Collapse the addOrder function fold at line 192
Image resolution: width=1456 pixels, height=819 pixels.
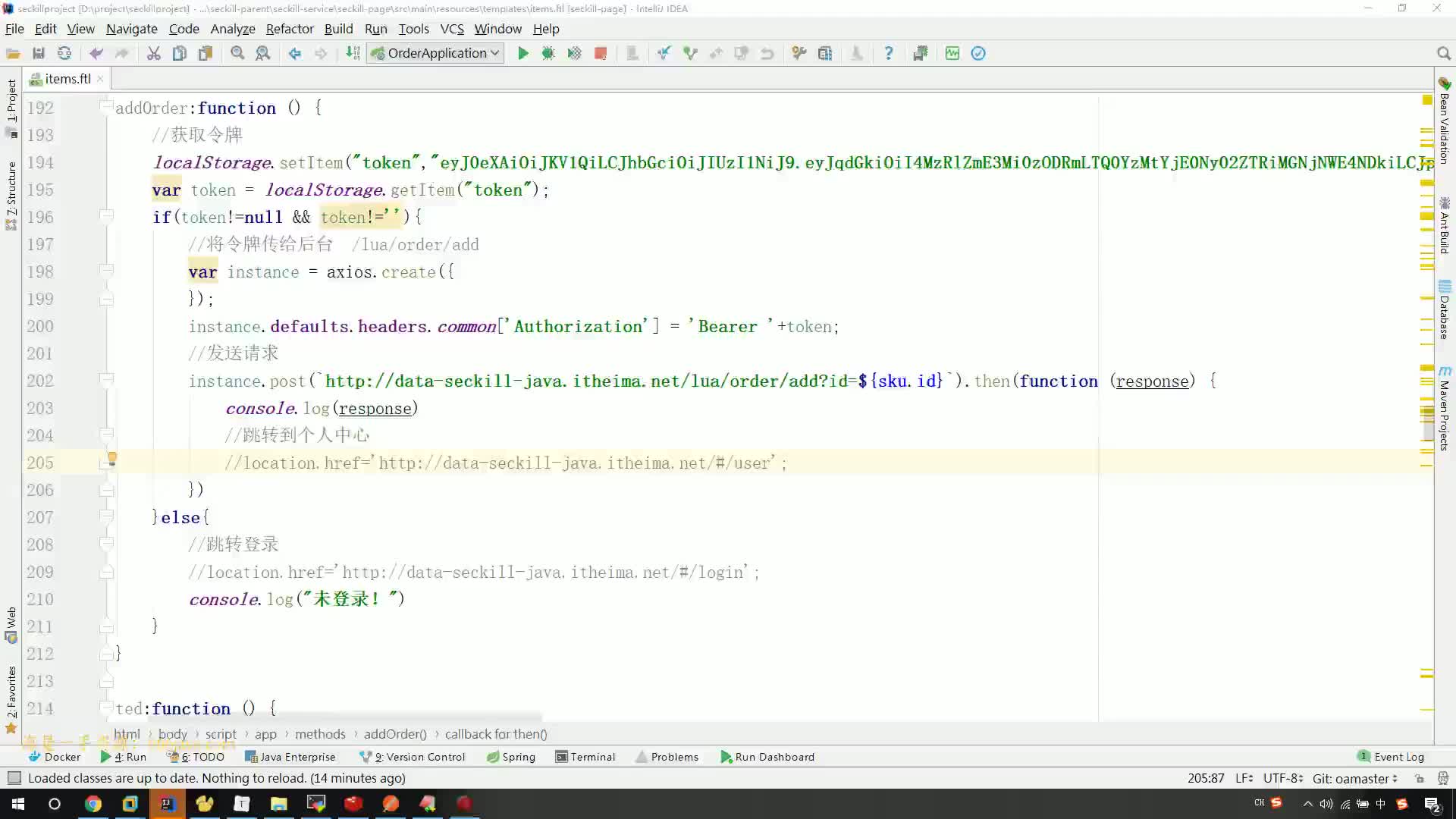pyautogui.click(x=106, y=107)
